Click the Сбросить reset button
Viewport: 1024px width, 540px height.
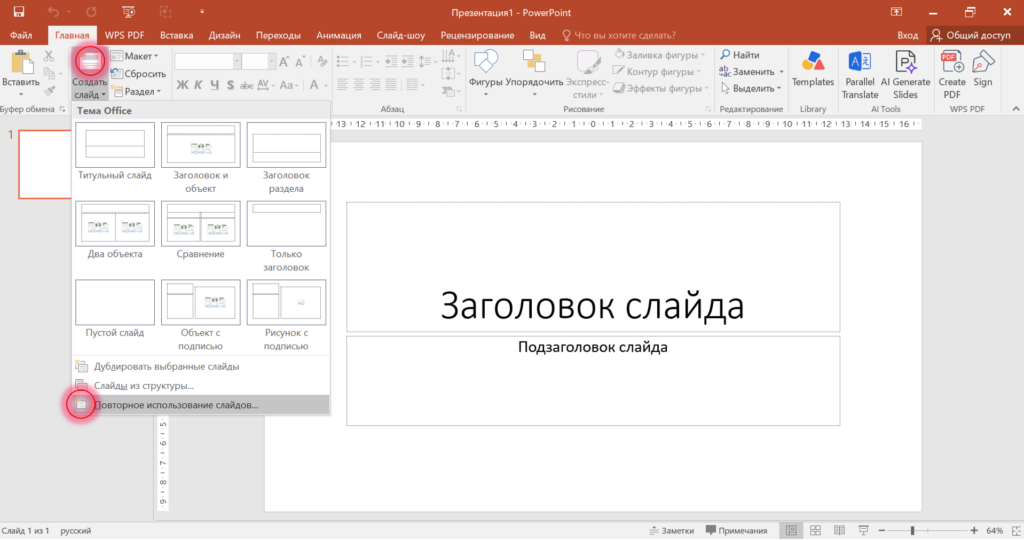click(138, 74)
